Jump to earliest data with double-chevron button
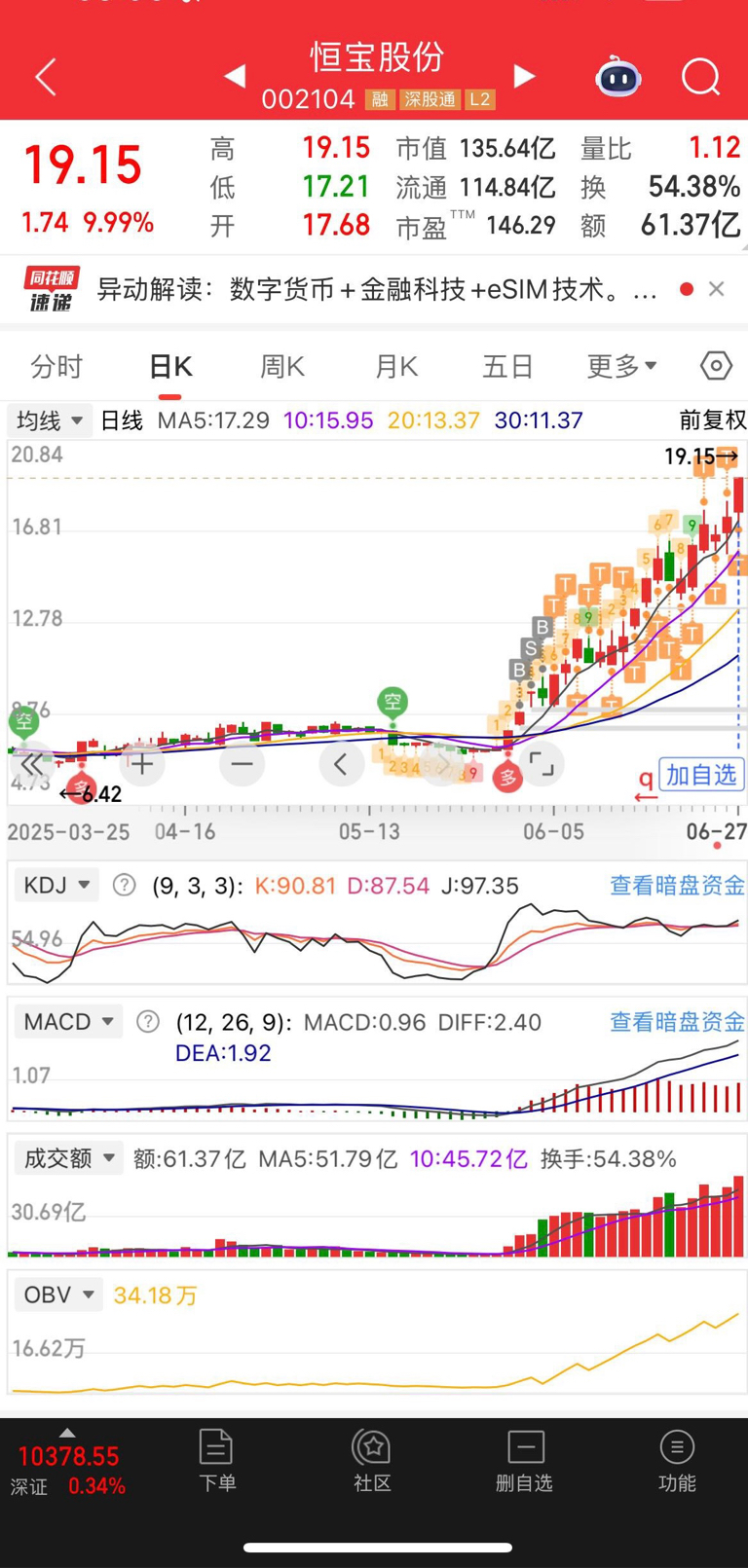The image size is (748, 1568). (32, 764)
